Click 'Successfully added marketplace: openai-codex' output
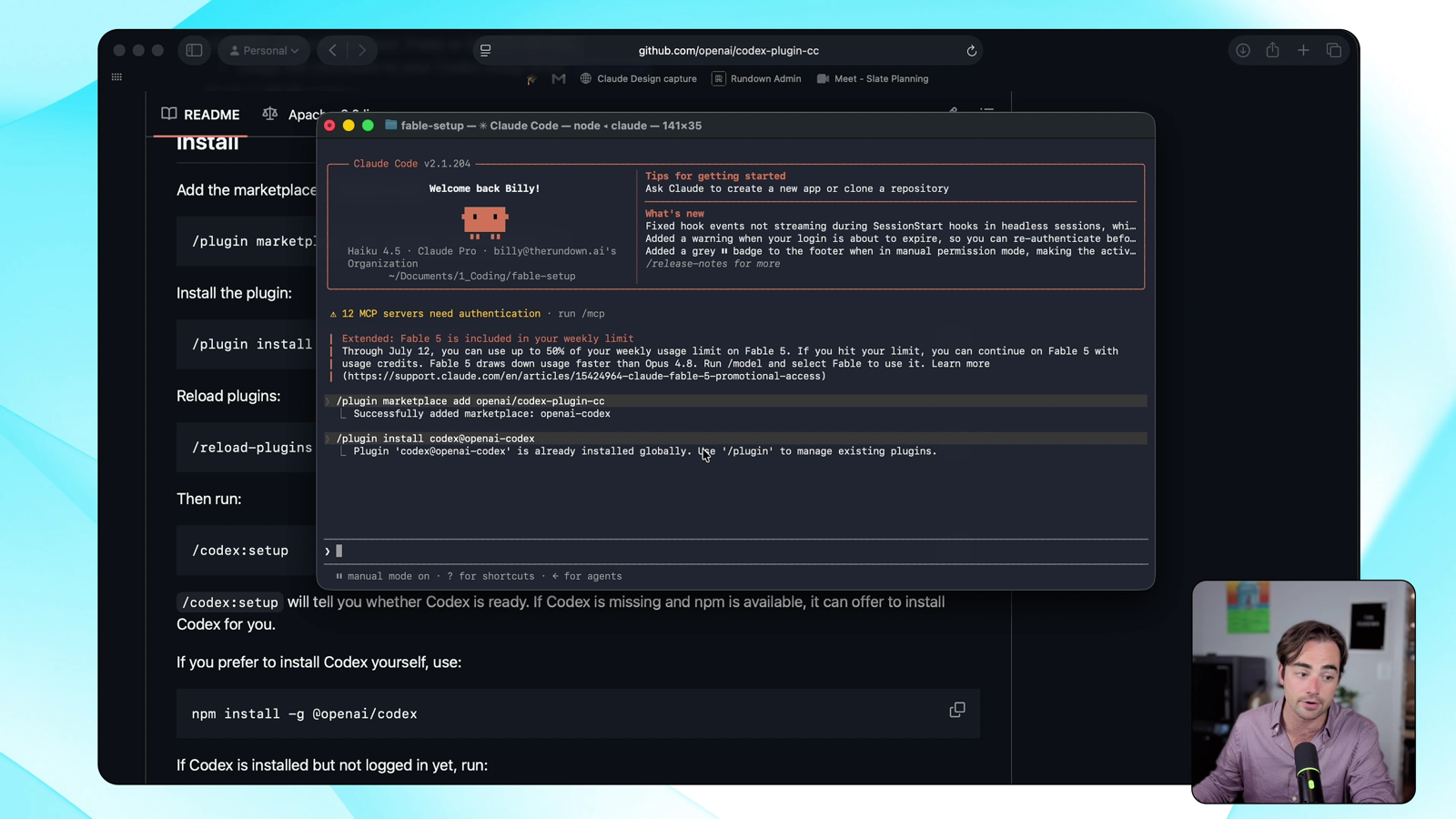1456x819 pixels. click(x=481, y=414)
